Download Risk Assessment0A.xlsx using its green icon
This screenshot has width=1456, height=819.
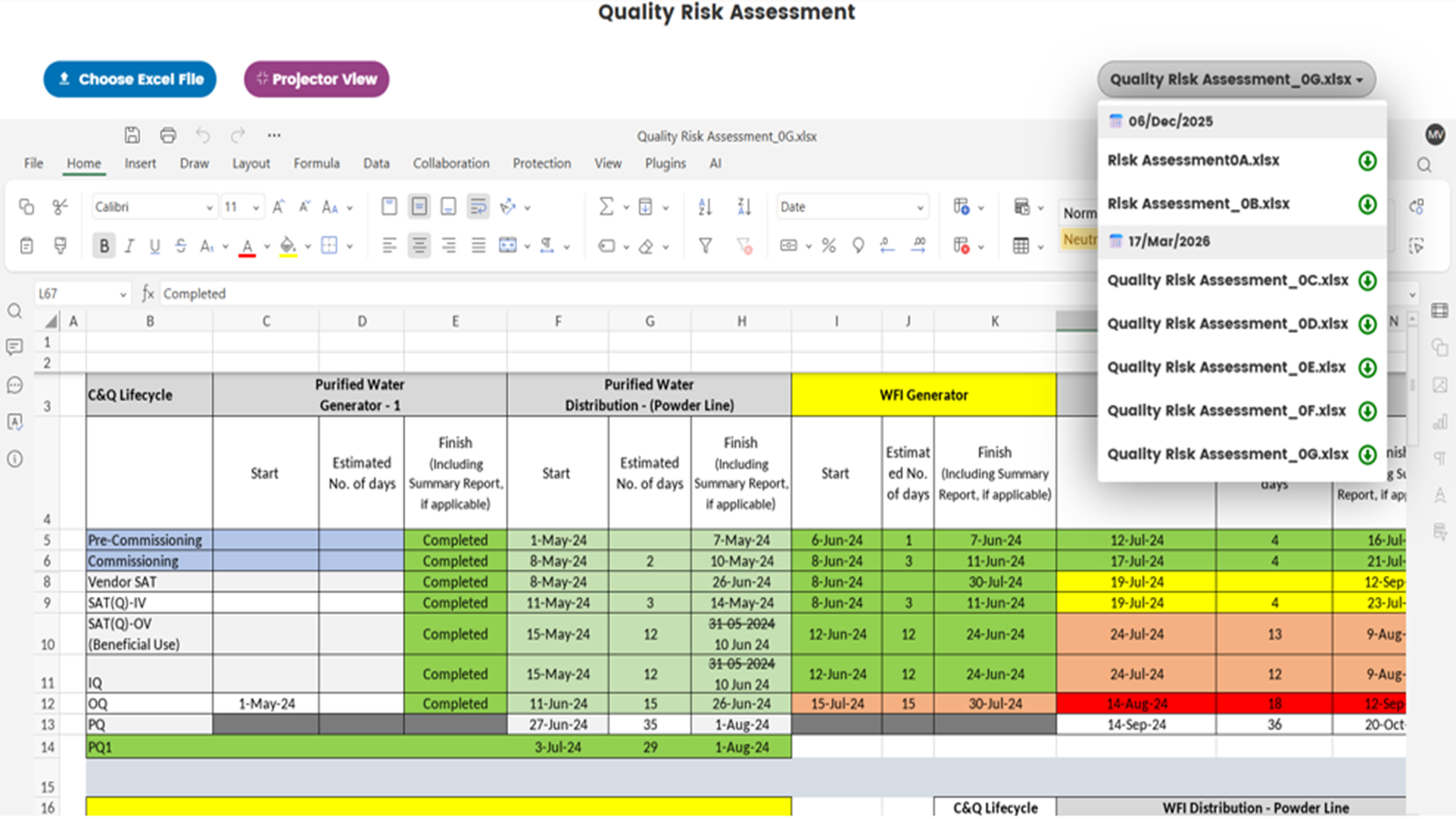point(1367,161)
